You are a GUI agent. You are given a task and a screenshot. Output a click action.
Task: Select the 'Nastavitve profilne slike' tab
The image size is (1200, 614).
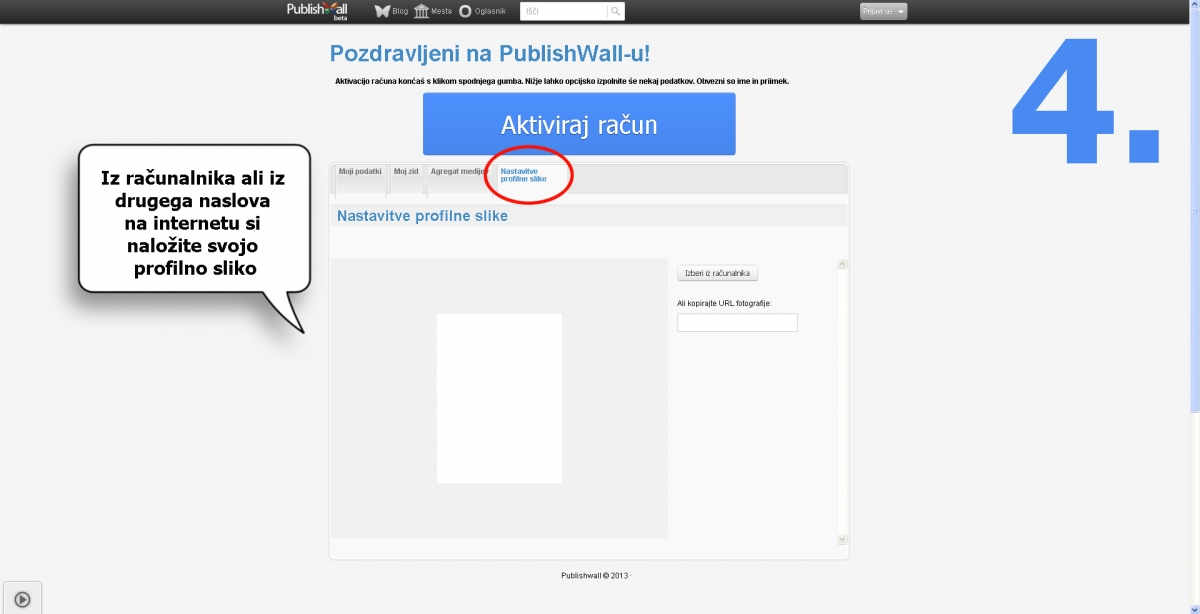point(524,175)
